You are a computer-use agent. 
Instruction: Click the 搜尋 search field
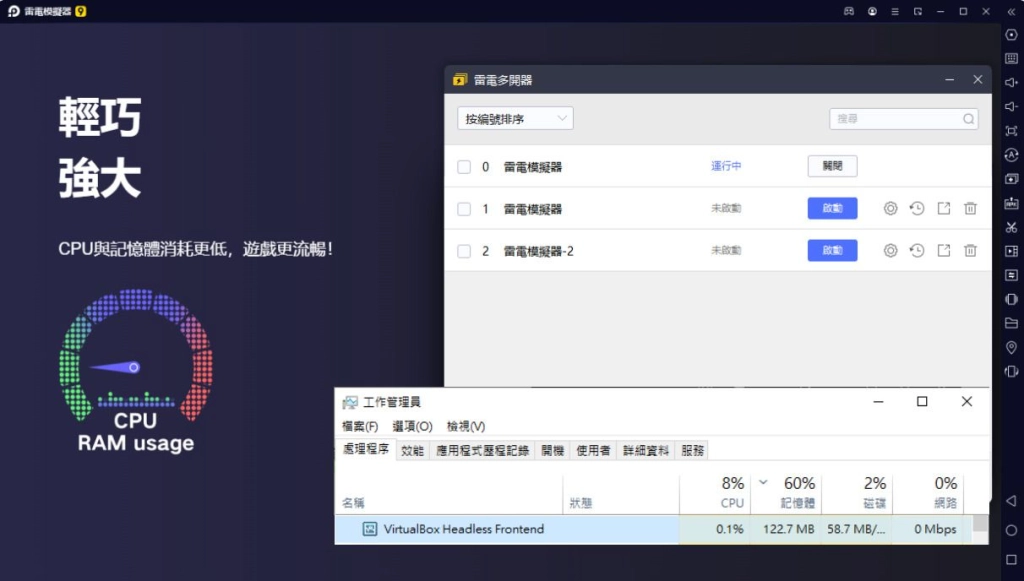pos(895,119)
